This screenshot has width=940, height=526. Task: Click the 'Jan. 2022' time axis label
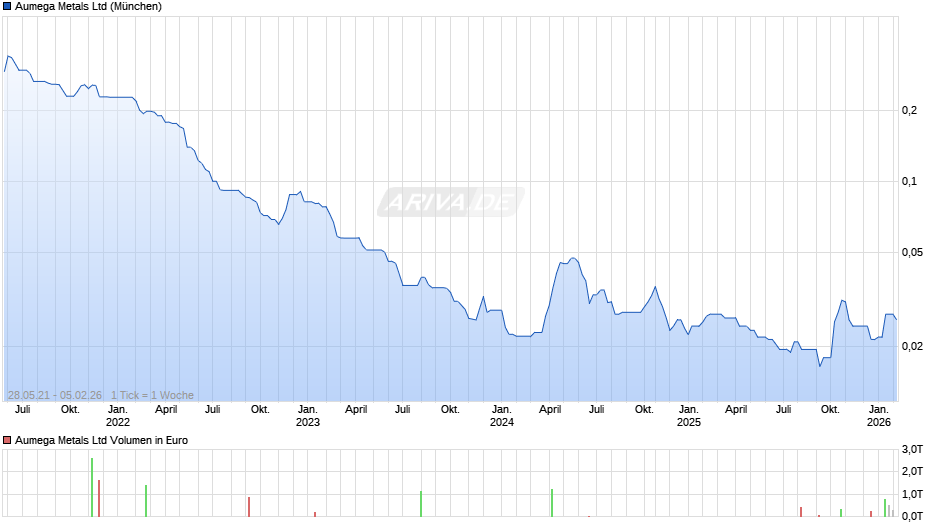pyautogui.click(x=118, y=416)
